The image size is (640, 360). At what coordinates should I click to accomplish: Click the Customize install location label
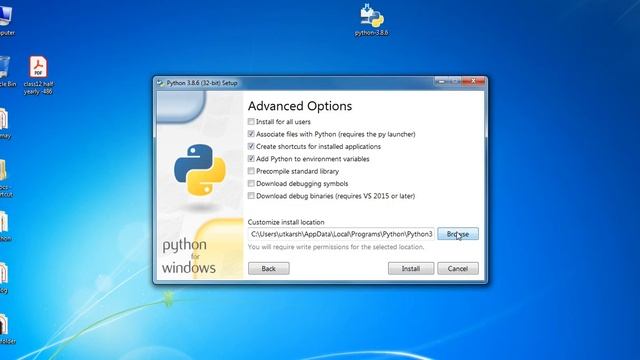tap(286, 222)
